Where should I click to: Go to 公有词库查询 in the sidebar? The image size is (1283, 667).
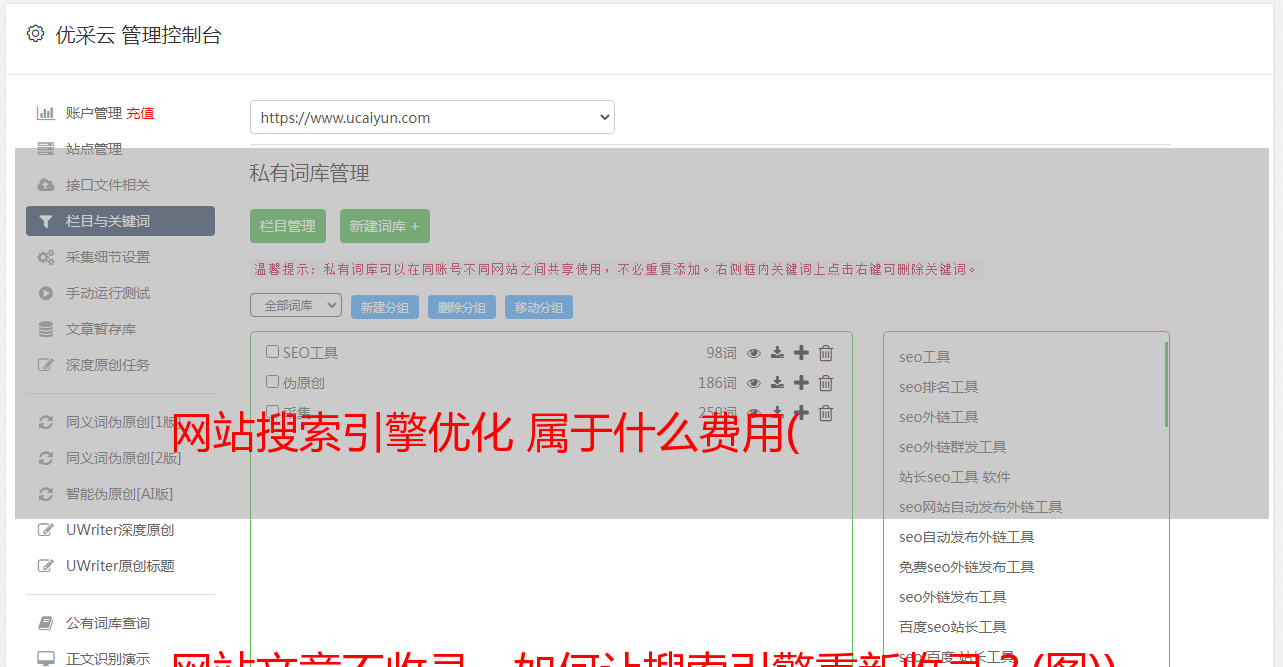click(x=108, y=623)
